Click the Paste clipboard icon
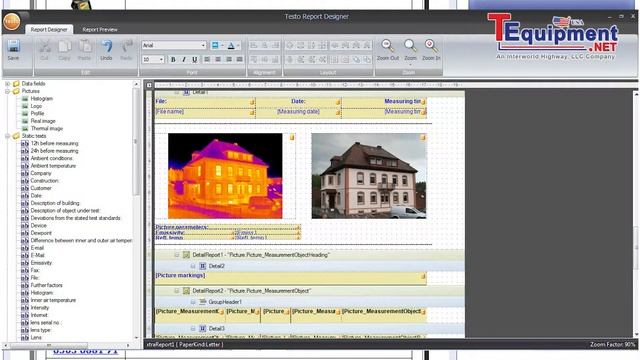Viewport: 640px width, 360px height. click(x=84, y=46)
